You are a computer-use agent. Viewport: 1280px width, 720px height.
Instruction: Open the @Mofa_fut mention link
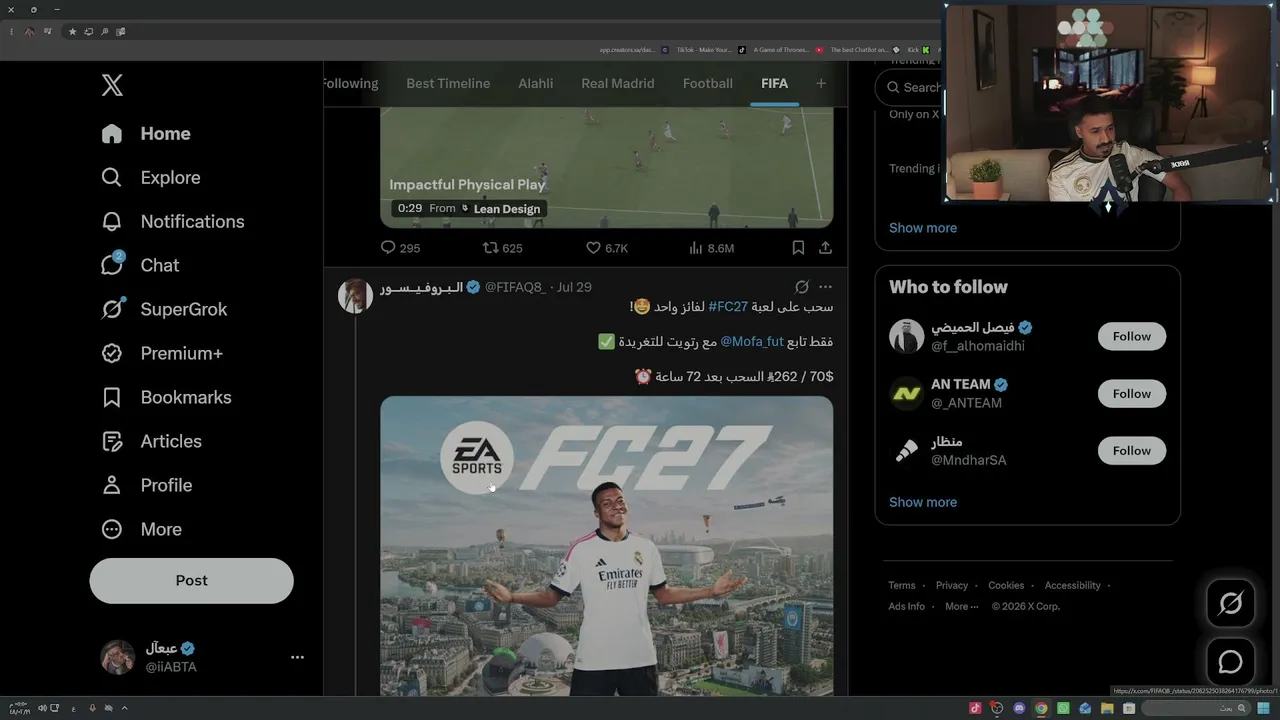(752, 342)
